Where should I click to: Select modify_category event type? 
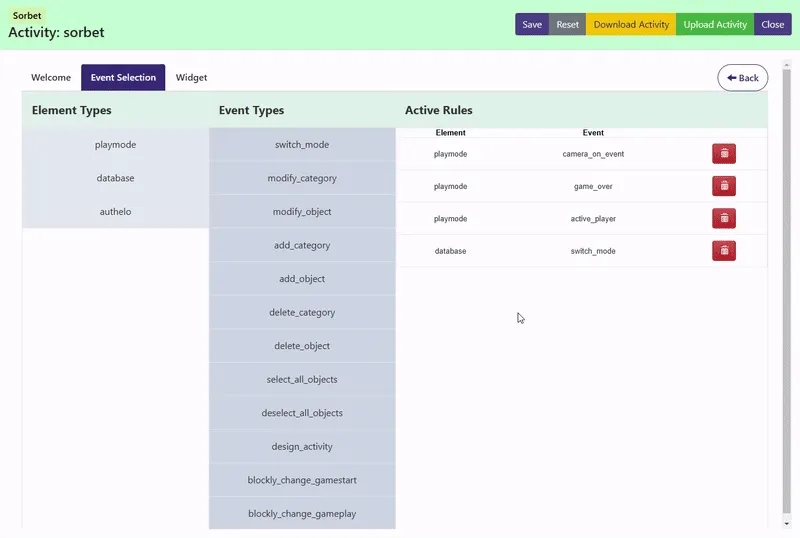tap(302, 178)
